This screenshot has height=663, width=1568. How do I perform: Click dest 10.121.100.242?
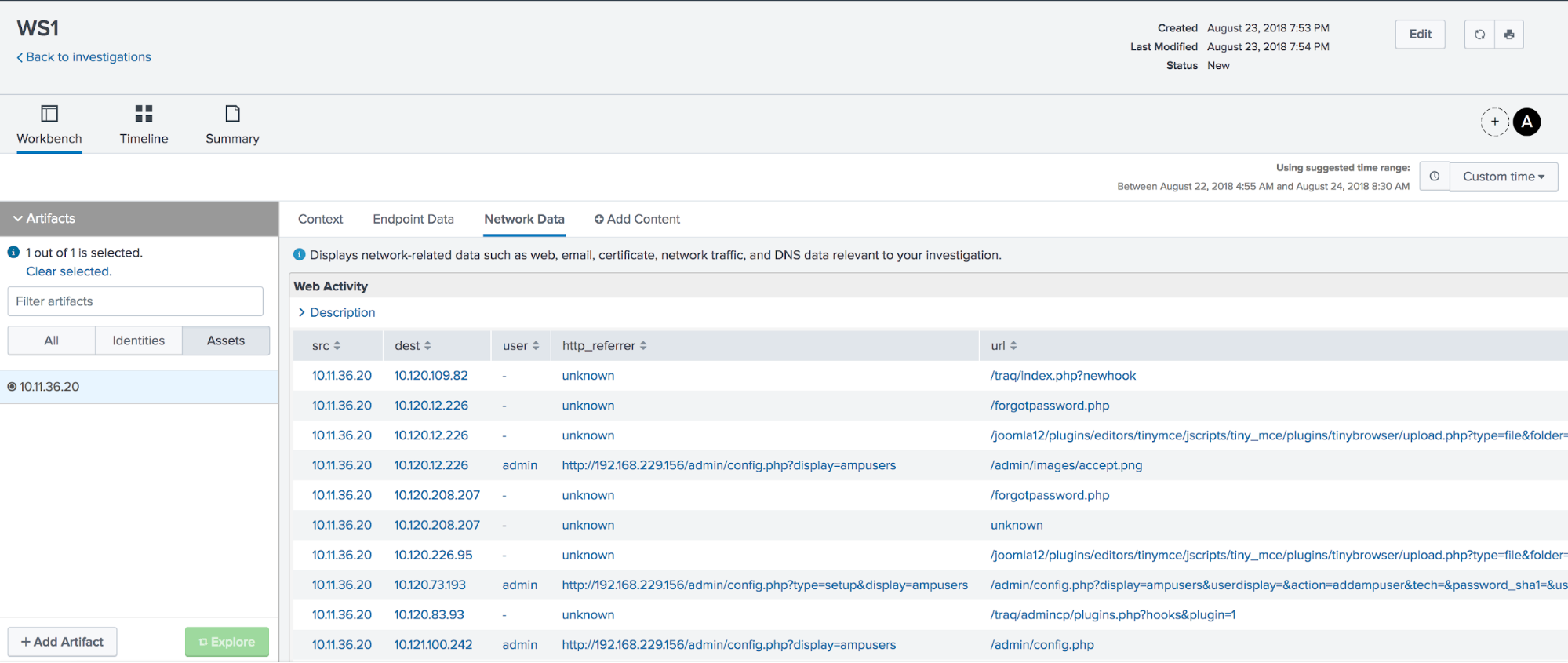point(434,645)
